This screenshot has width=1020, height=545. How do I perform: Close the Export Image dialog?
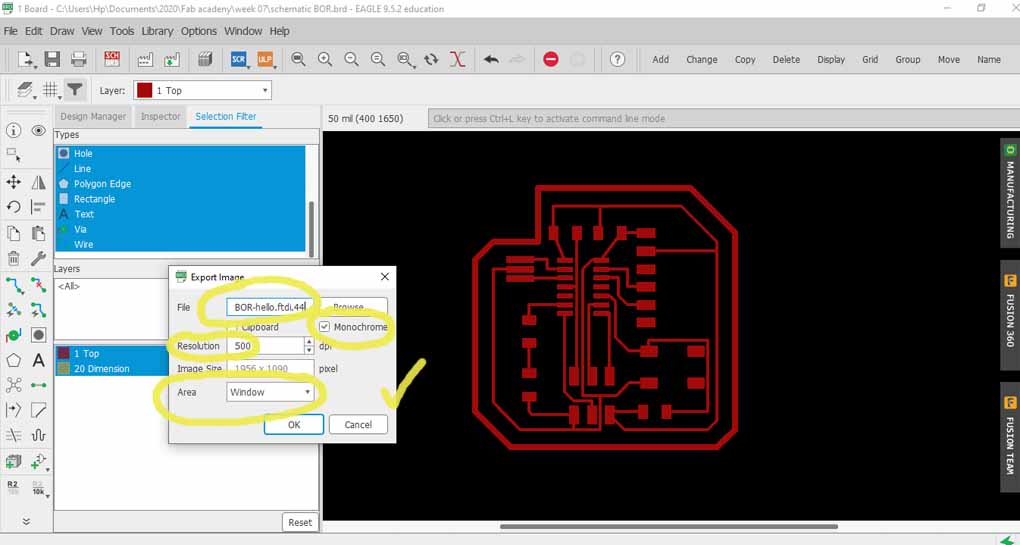[x=384, y=276]
